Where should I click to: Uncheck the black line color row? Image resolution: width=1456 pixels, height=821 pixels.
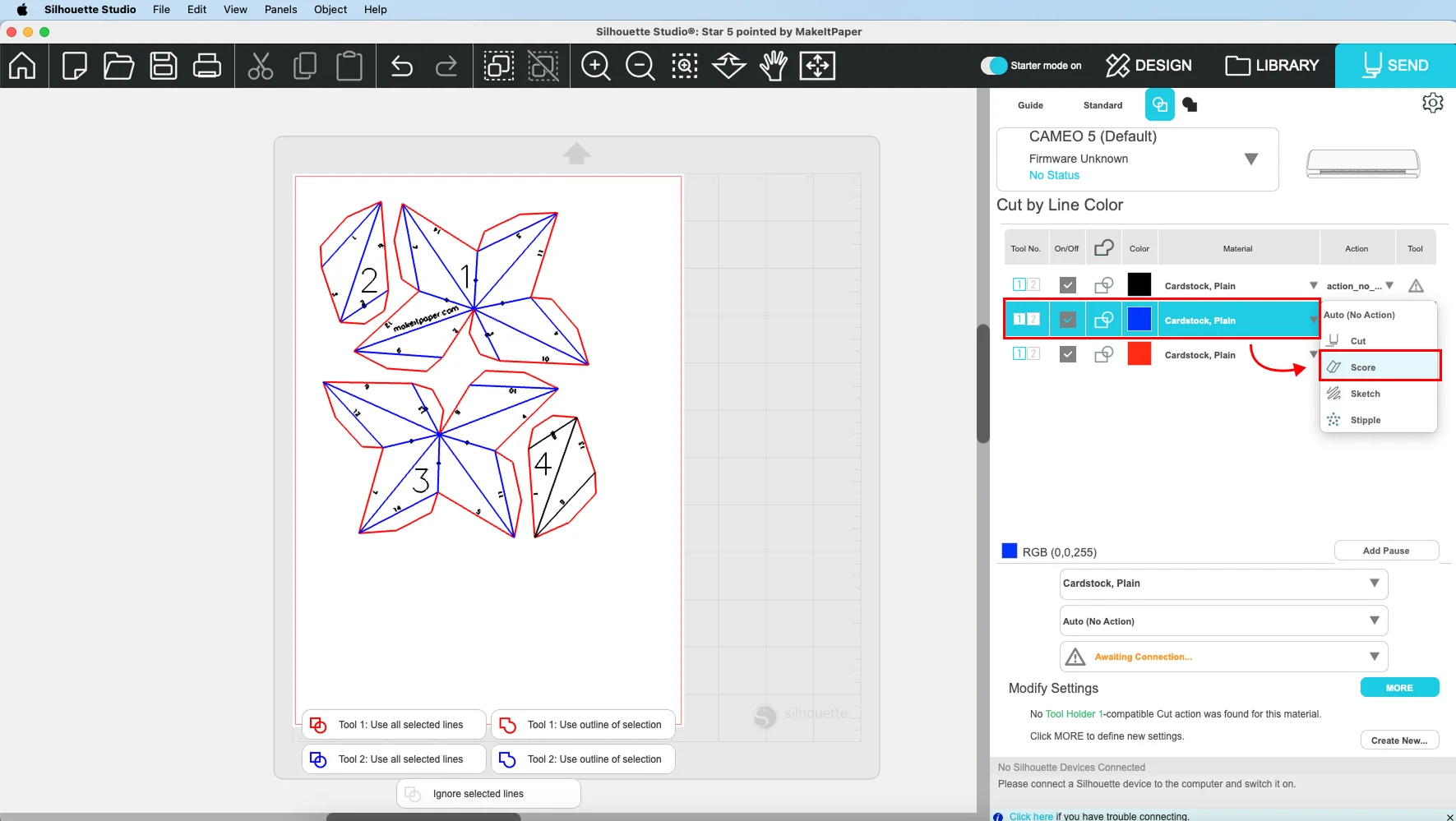[x=1068, y=285]
